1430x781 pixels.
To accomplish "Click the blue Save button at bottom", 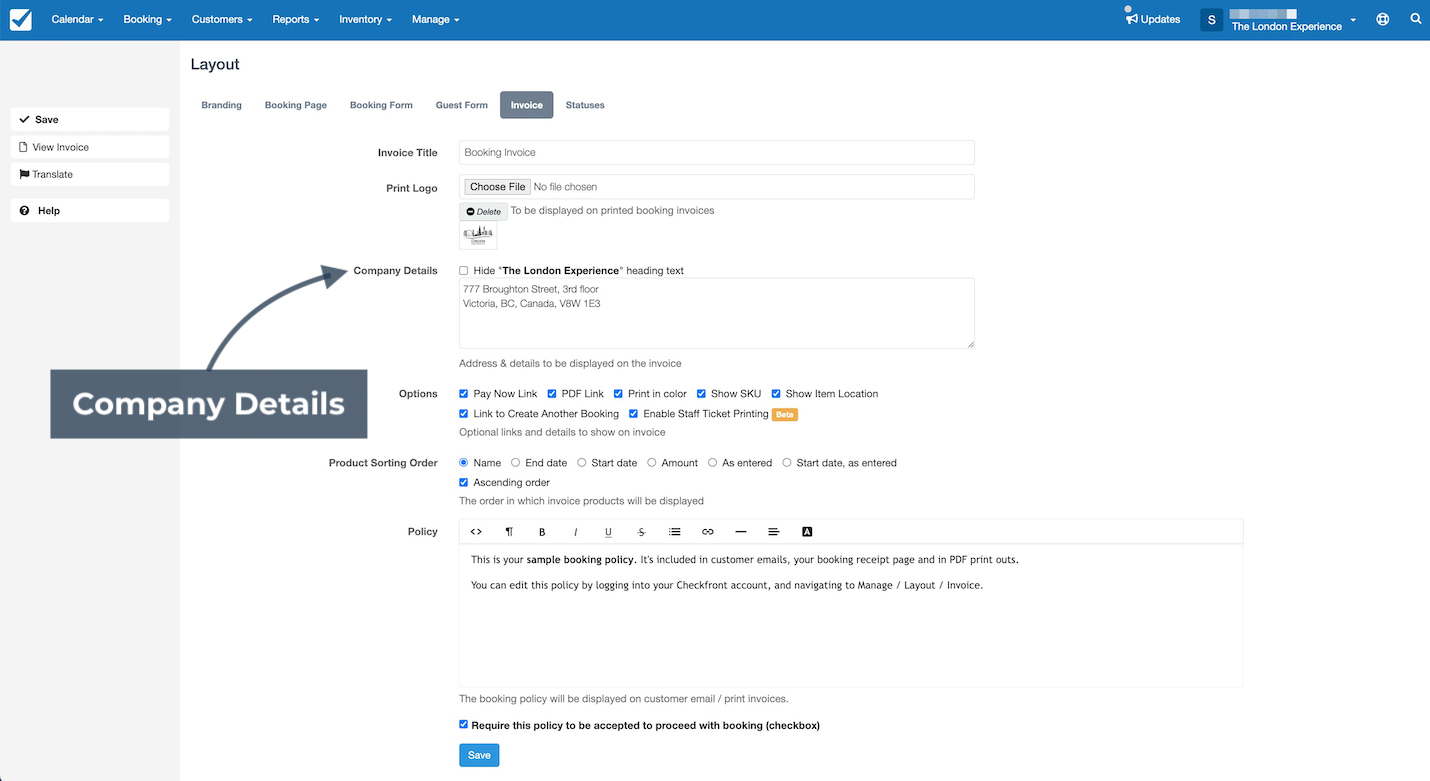I will point(479,755).
